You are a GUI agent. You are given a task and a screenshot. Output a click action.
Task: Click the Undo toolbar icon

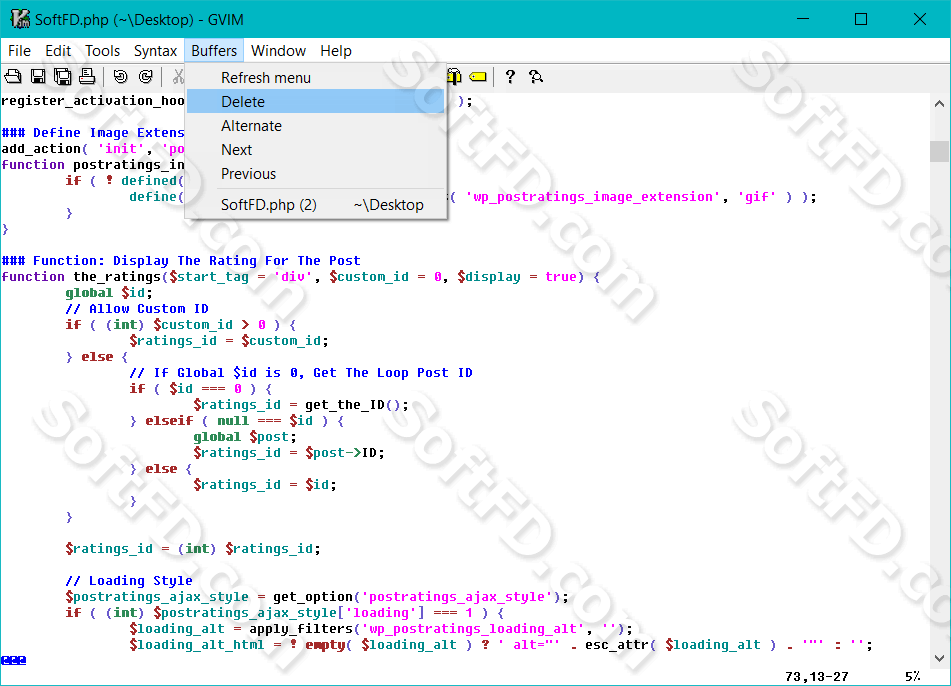[x=121, y=76]
